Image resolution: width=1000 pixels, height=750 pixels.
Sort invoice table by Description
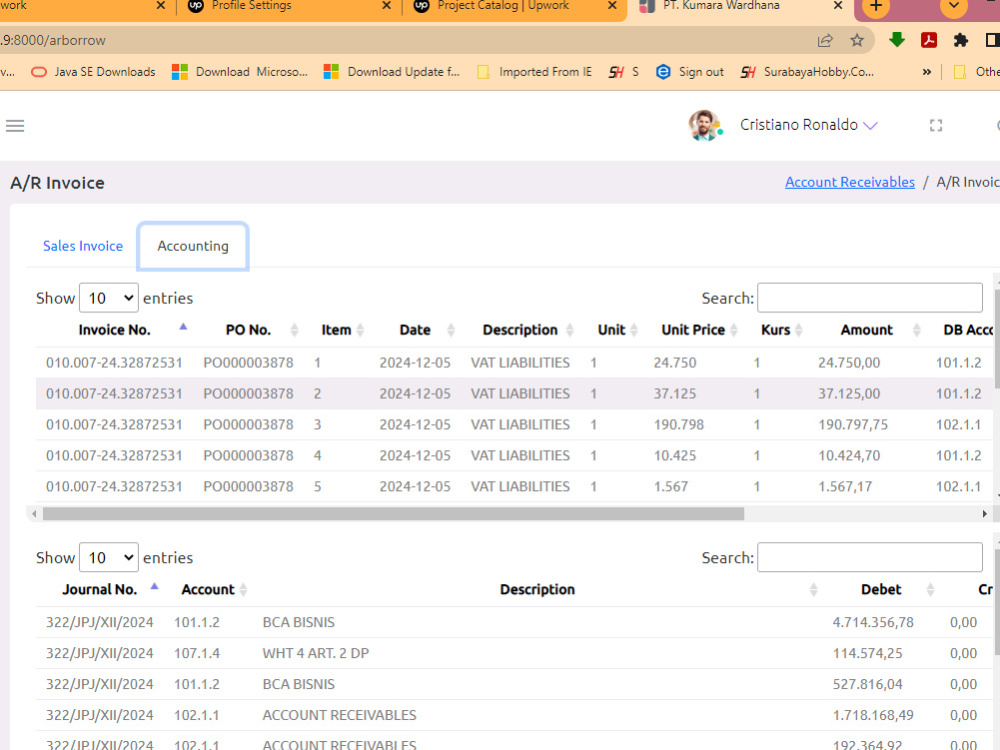tap(520, 330)
